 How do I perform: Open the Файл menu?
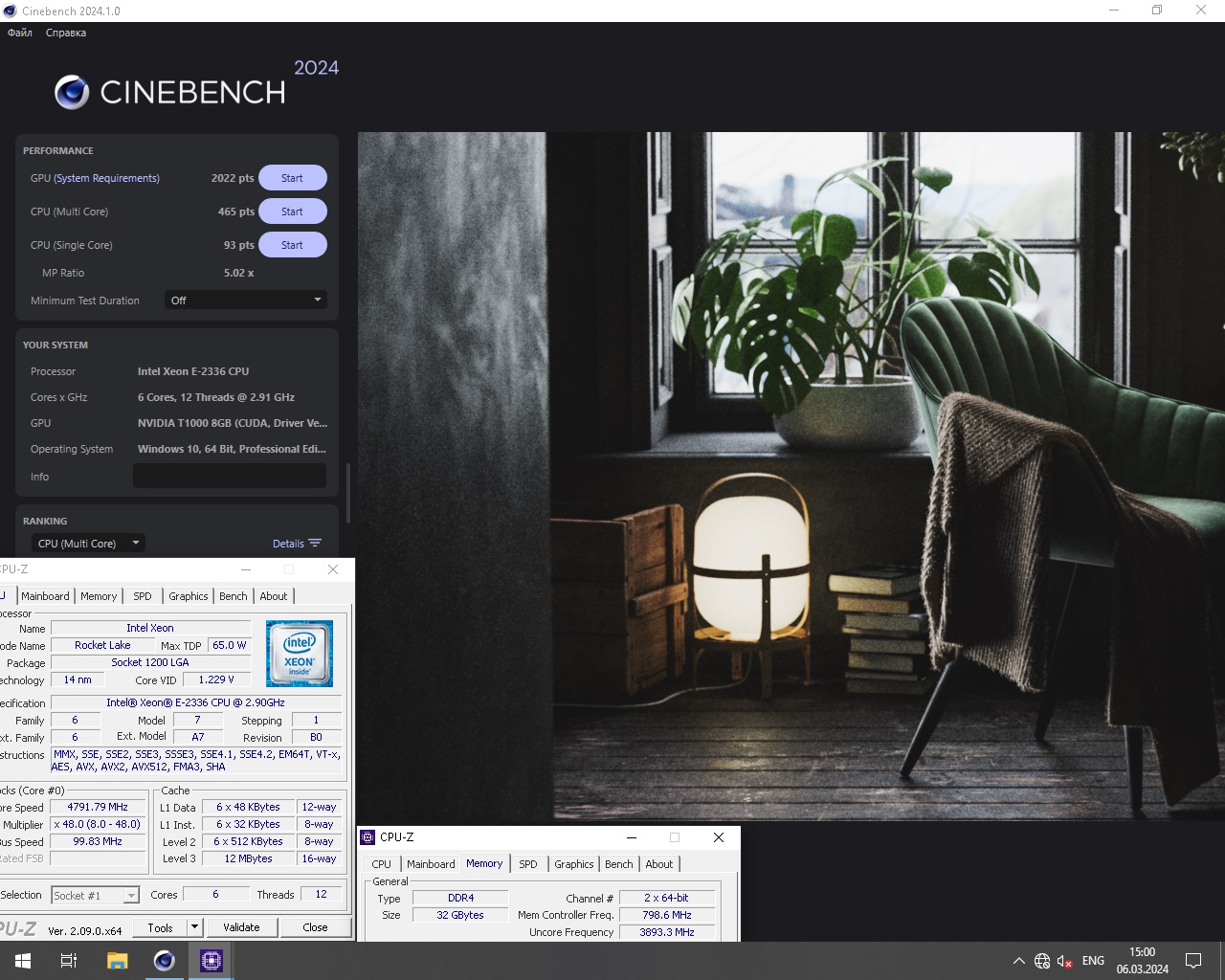20,33
